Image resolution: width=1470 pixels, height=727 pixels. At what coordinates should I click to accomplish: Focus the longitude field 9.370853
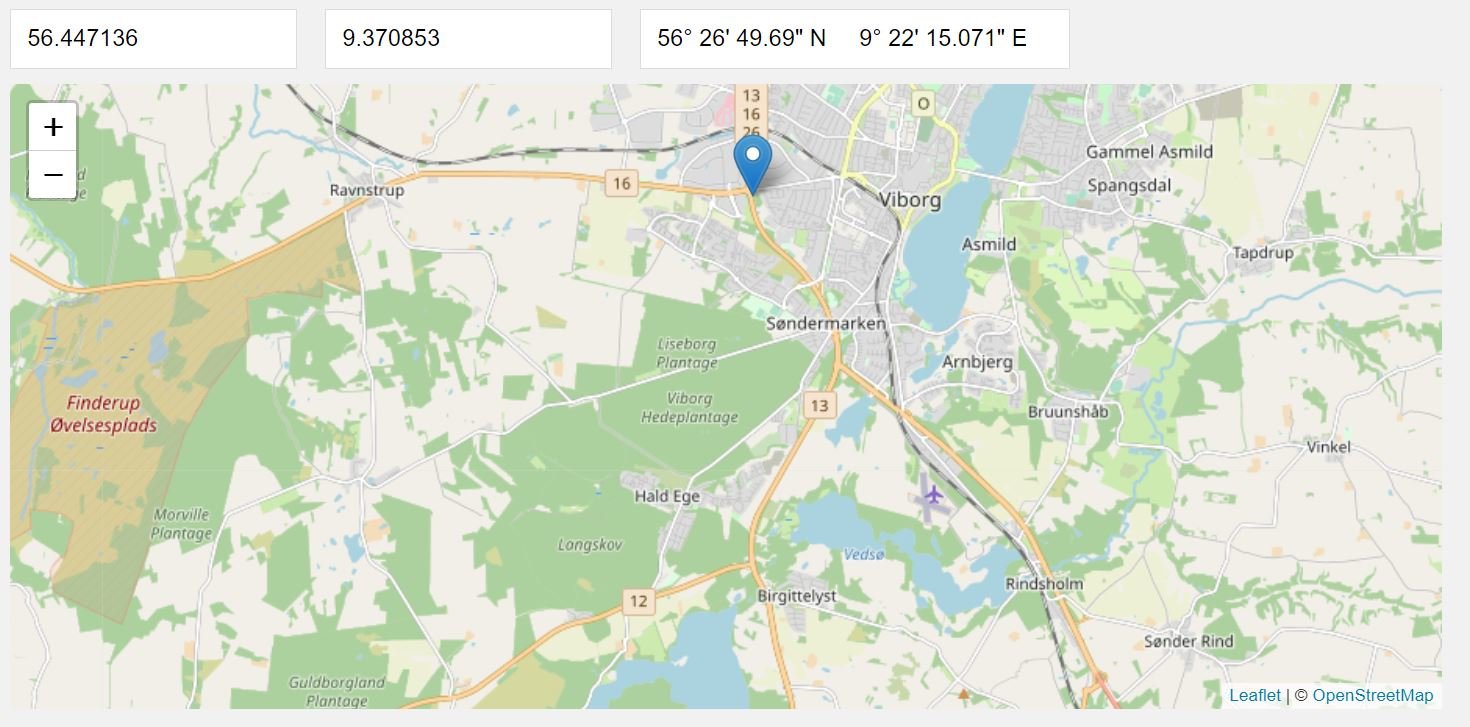tap(468, 39)
